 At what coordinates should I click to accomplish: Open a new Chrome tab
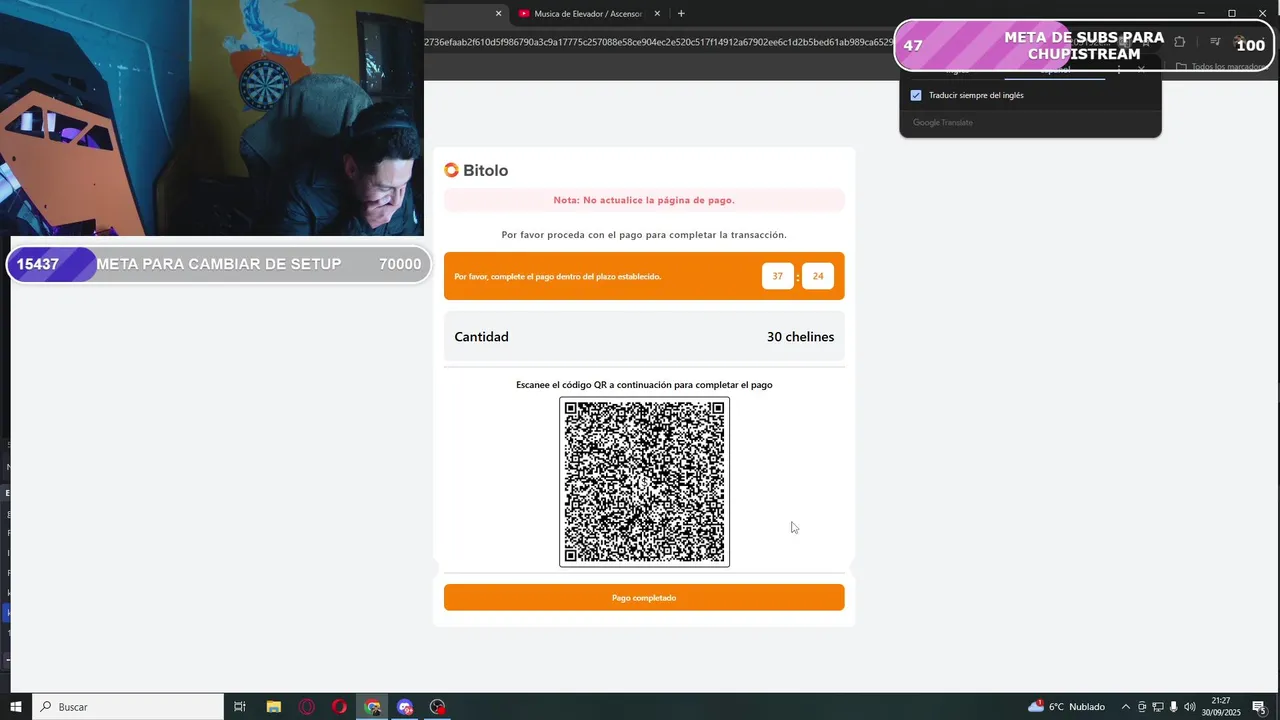tap(681, 14)
